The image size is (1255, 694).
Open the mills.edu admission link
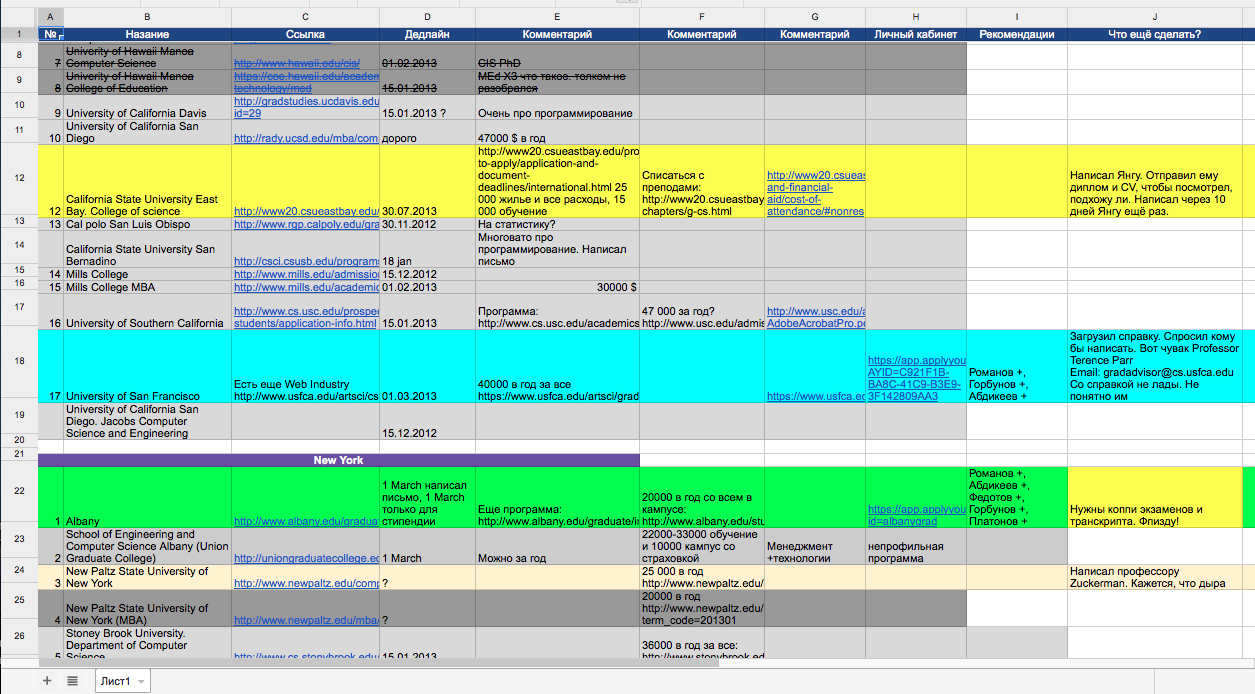[305, 274]
